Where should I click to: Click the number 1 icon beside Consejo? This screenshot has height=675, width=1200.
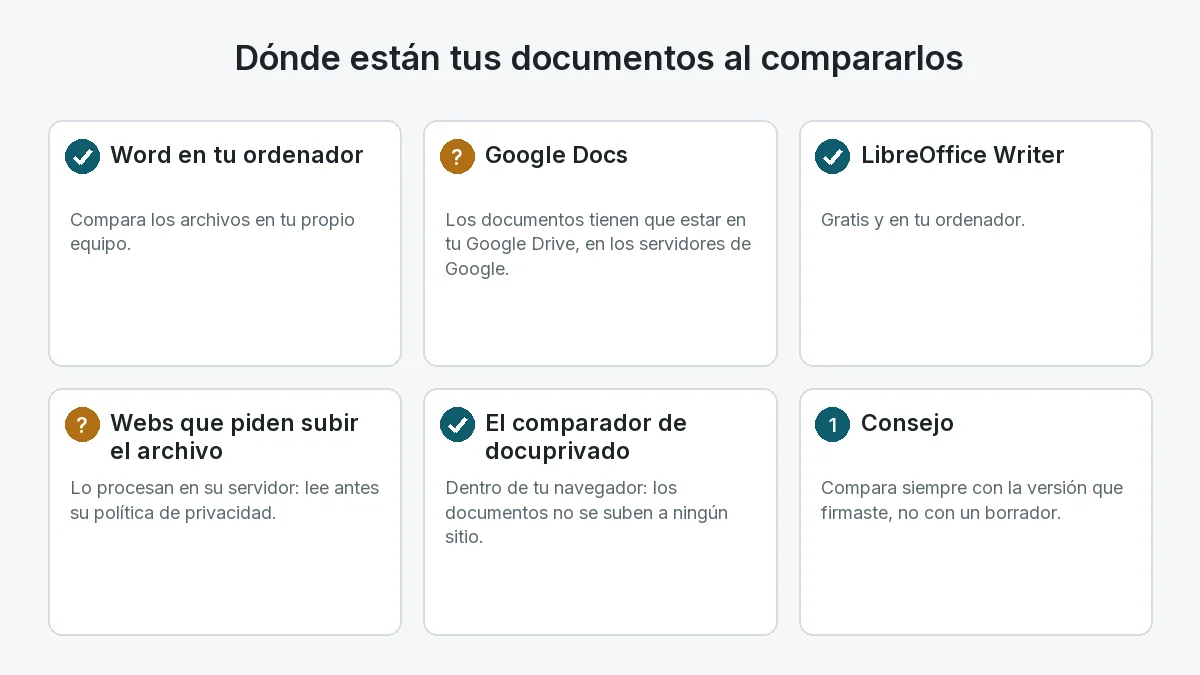832,424
